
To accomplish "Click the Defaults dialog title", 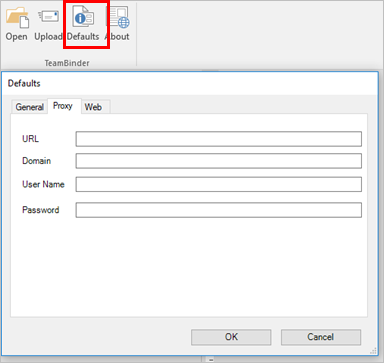I will pyautogui.click(x=24, y=83).
